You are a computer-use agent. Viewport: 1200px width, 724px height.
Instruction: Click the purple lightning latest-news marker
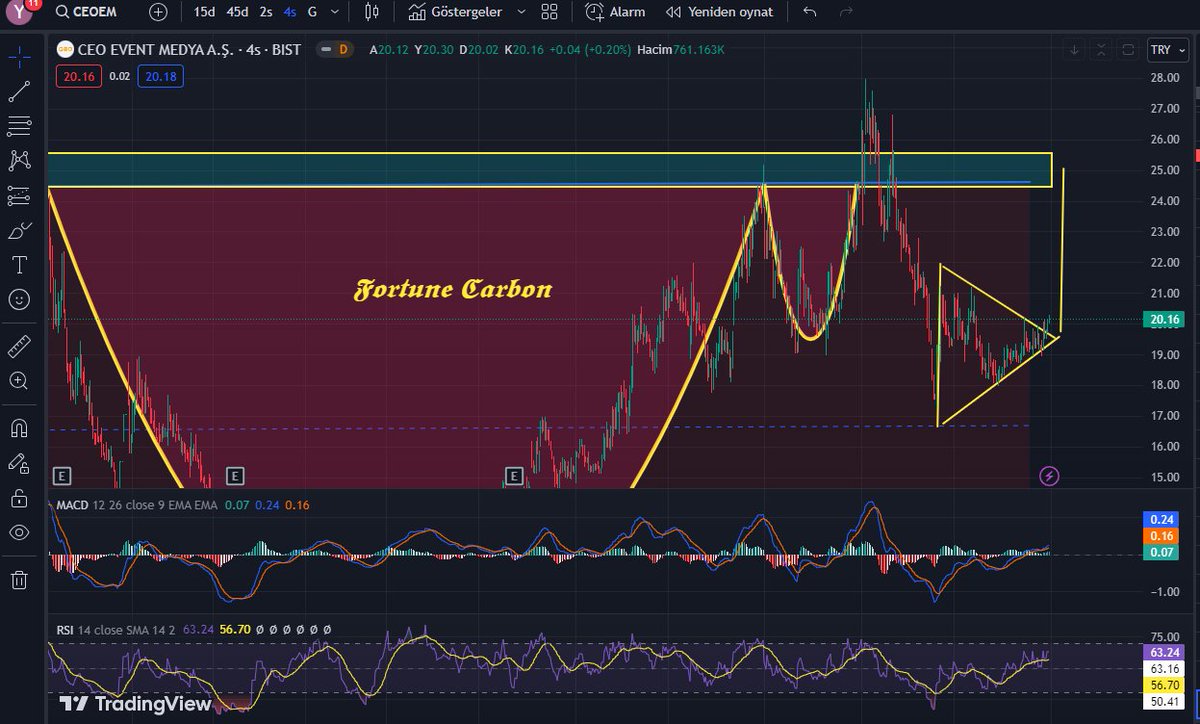(1049, 476)
